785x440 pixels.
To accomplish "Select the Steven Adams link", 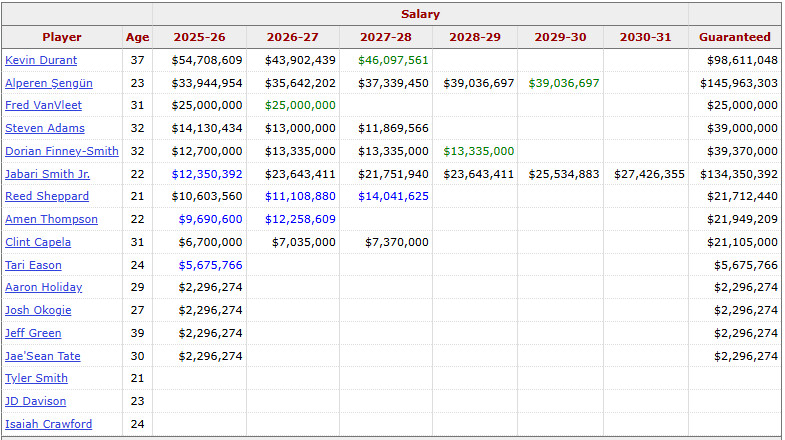I will point(45,128).
